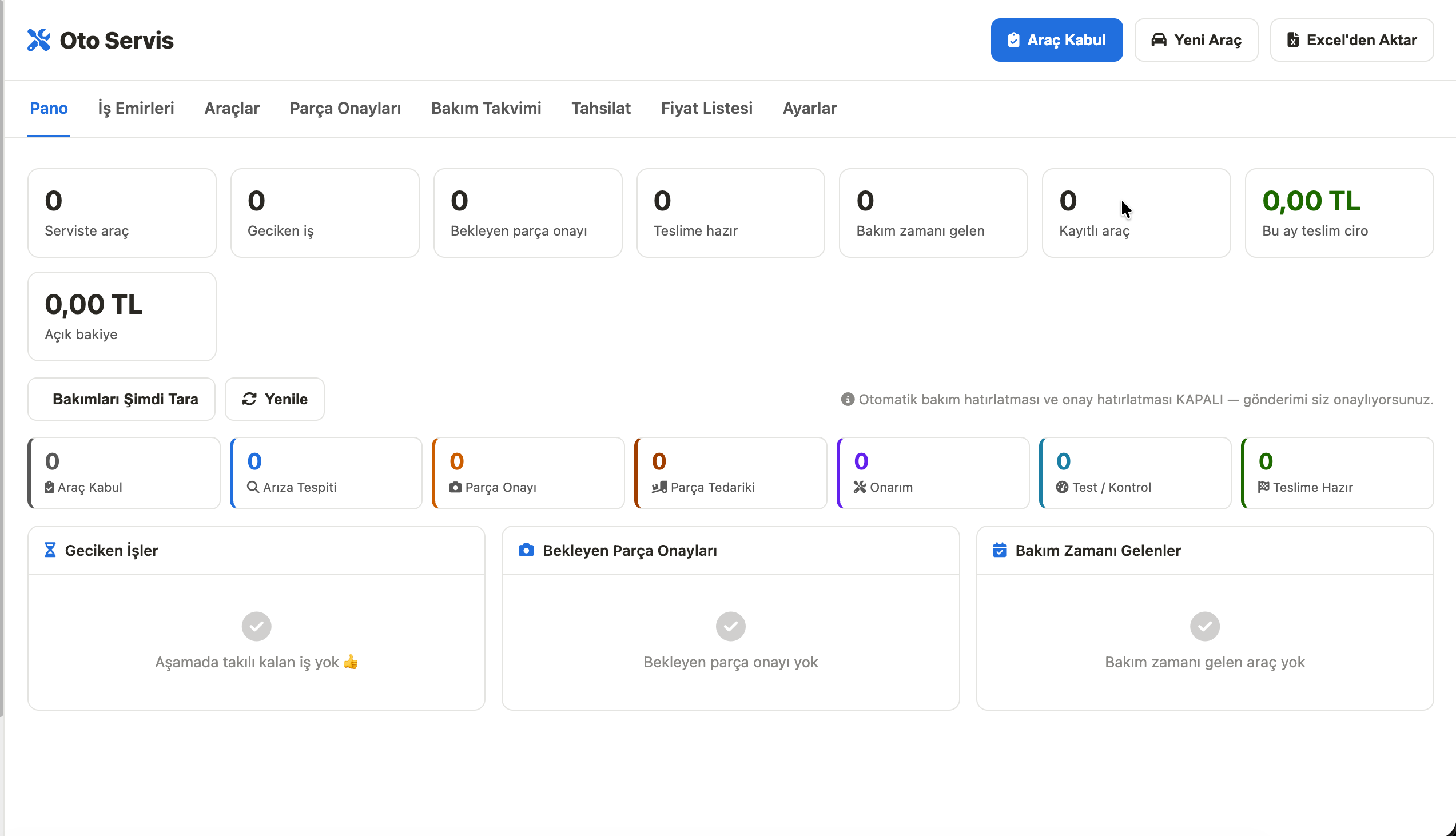Click 'Bekleyen parça onayı yok' message
Viewport: 1456px width, 836px height.
point(731,662)
